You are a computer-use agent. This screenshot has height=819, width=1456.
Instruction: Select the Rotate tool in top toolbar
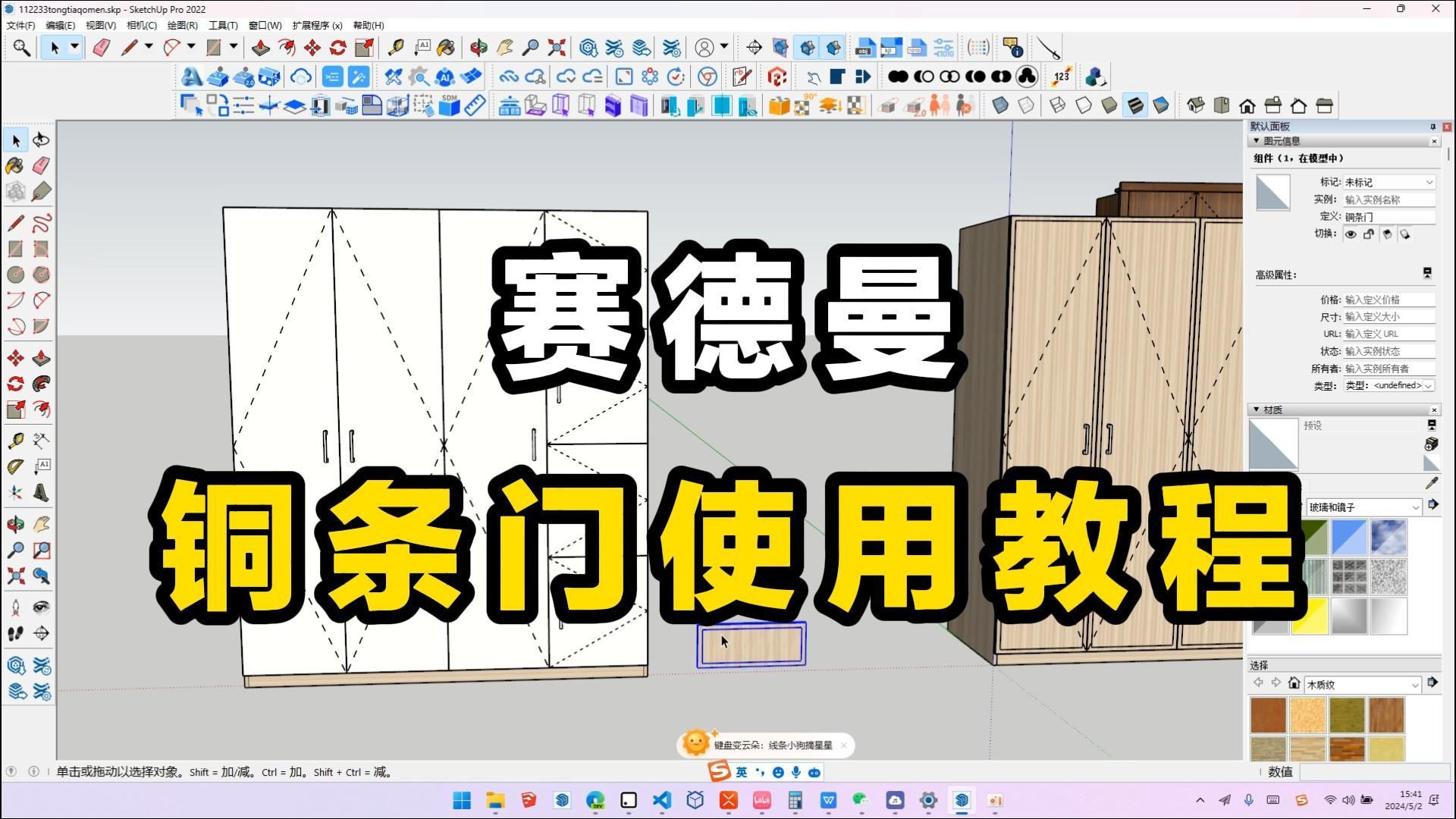point(338,48)
